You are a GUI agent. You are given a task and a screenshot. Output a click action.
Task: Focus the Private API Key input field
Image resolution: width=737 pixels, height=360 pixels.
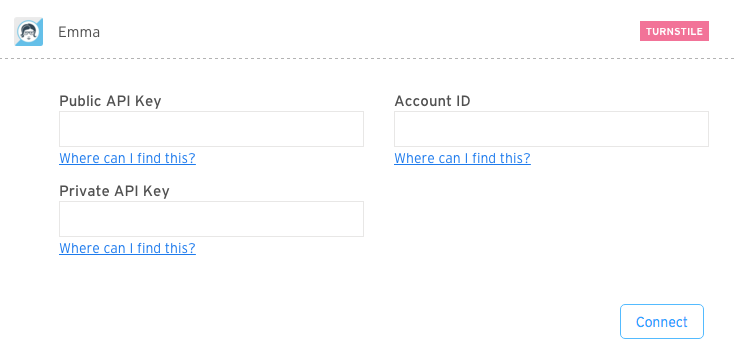point(211,219)
